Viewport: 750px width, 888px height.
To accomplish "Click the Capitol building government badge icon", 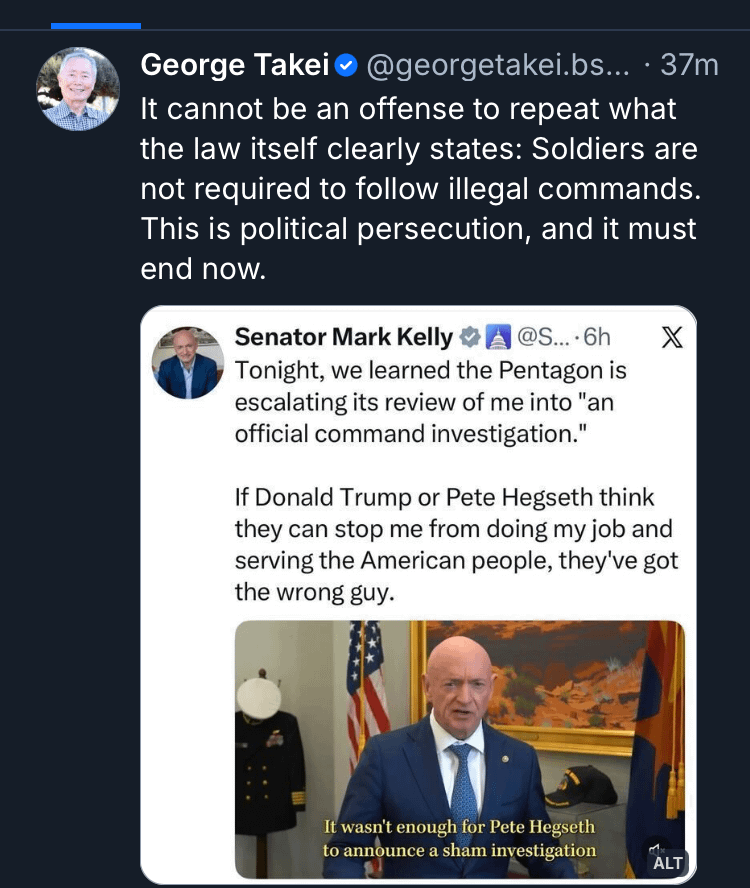I will (497, 338).
